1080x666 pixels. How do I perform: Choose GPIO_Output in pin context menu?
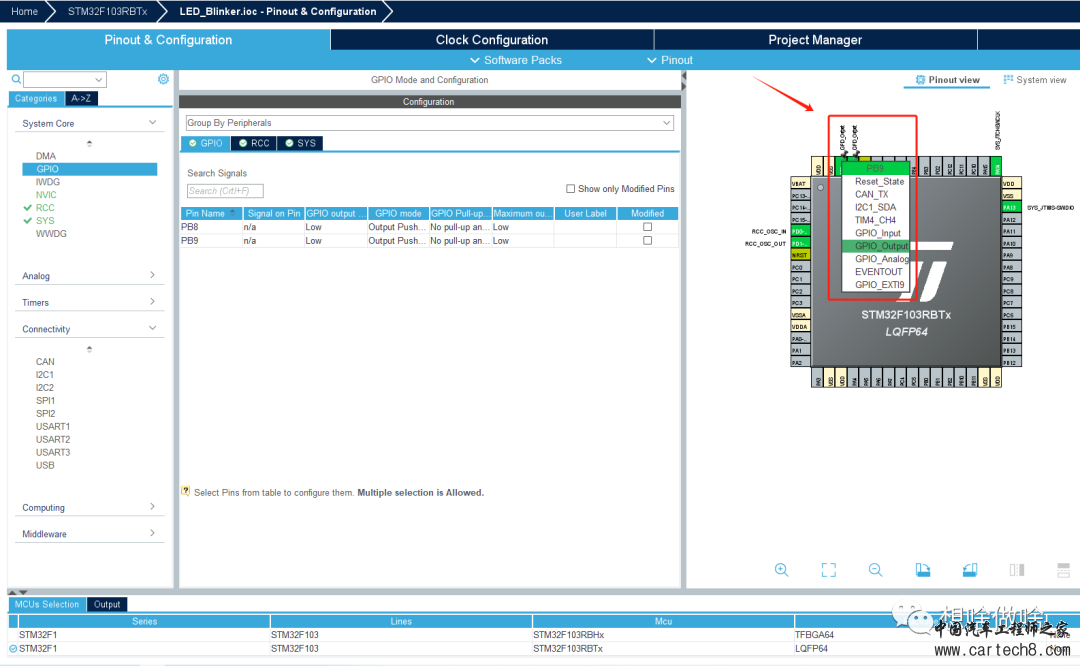point(875,246)
